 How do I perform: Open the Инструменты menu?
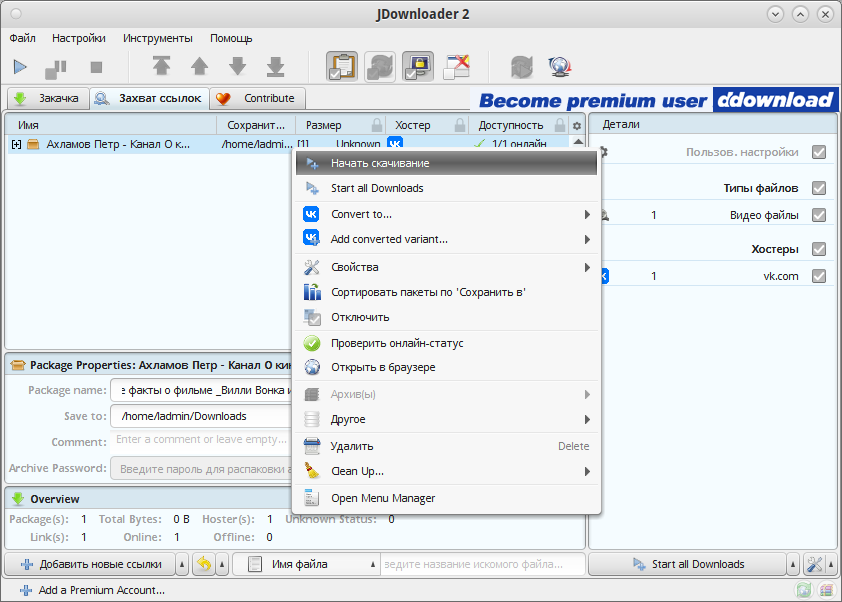tap(158, 38)
